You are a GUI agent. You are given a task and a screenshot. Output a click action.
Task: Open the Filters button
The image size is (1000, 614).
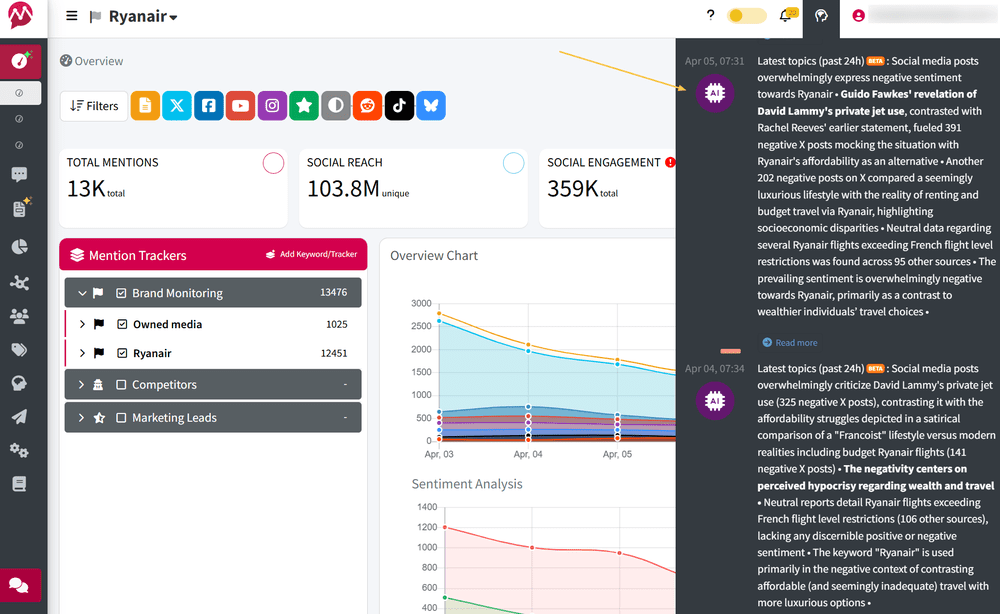pos(94,106)
